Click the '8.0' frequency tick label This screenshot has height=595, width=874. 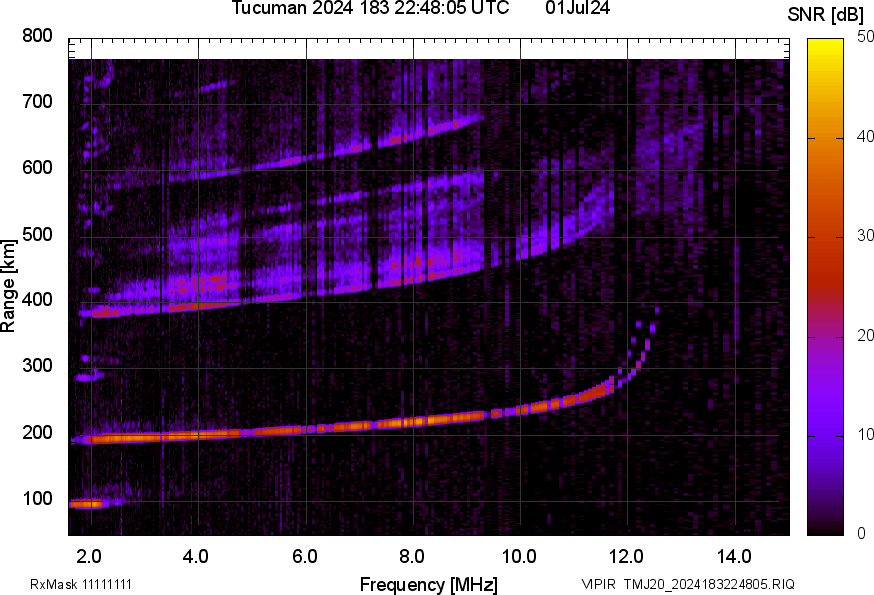(x=411, y=556)
